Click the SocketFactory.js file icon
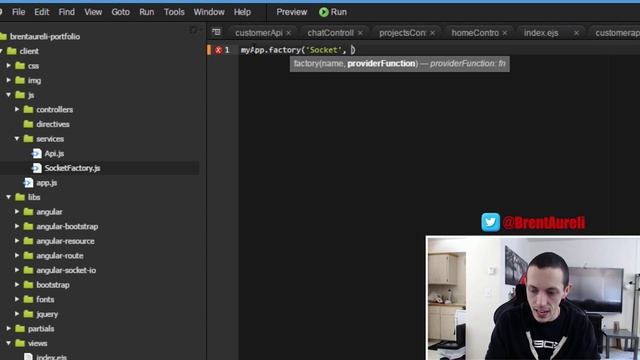 pos(37,168)
